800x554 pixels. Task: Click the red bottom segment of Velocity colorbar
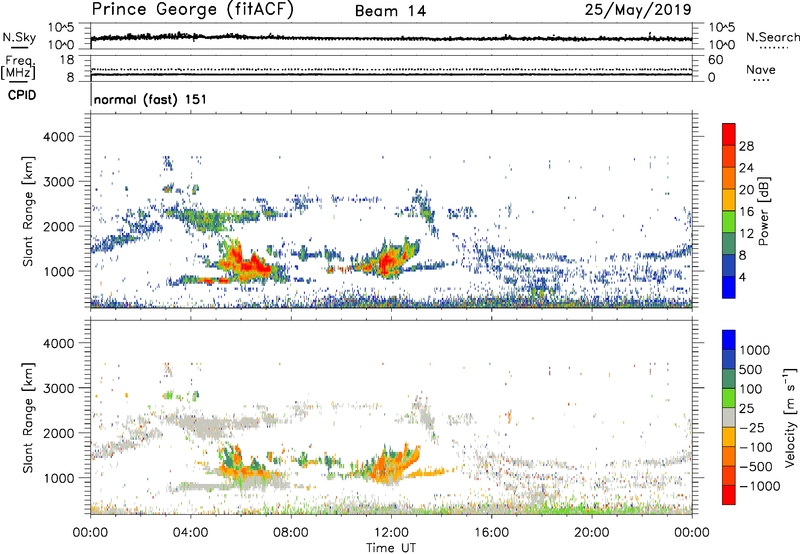729,495
